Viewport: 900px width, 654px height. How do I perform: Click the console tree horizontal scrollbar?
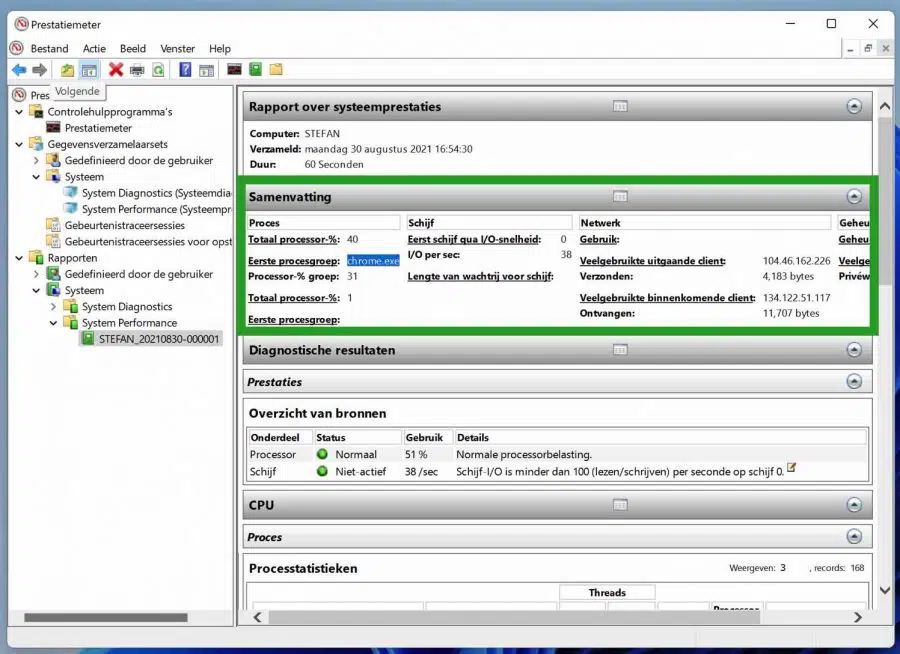[x=106, y=617]
